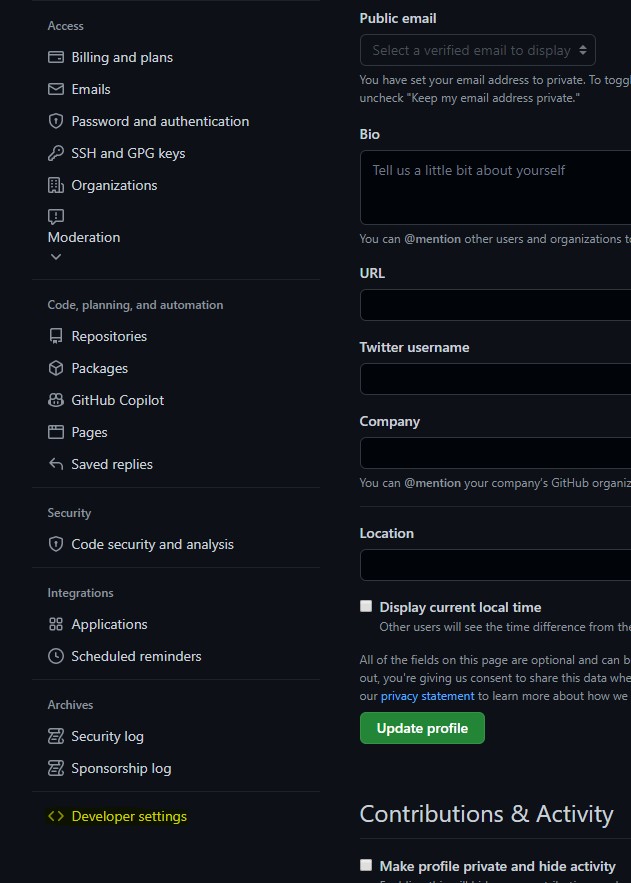Click the Scheduled reminders clock icon
The image size is (631, 883).
(x=56, y=656)
